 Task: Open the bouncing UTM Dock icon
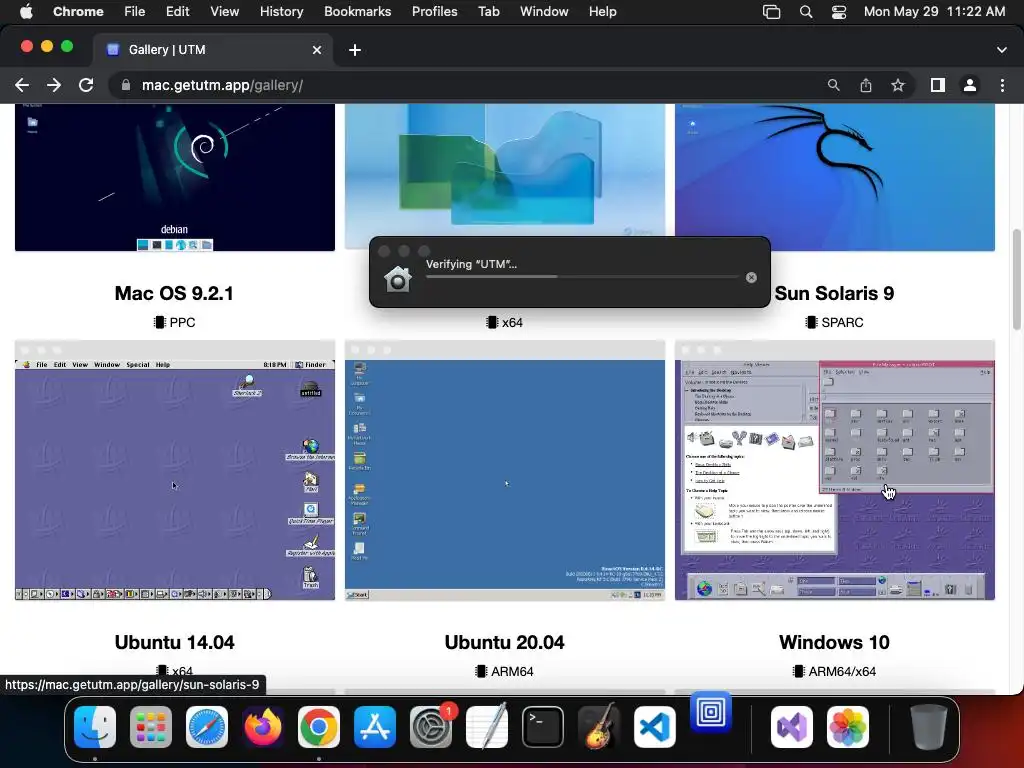(x=711, y=712)
